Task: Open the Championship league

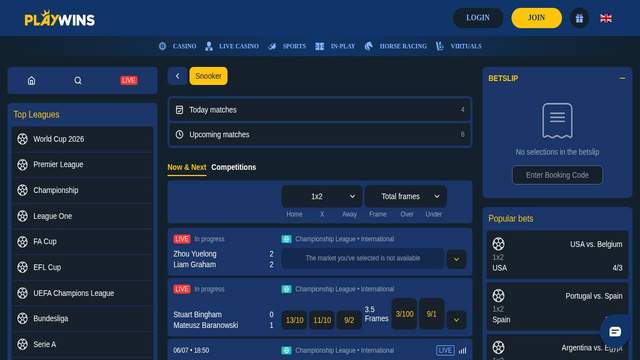Action: [x=82, y=190]
